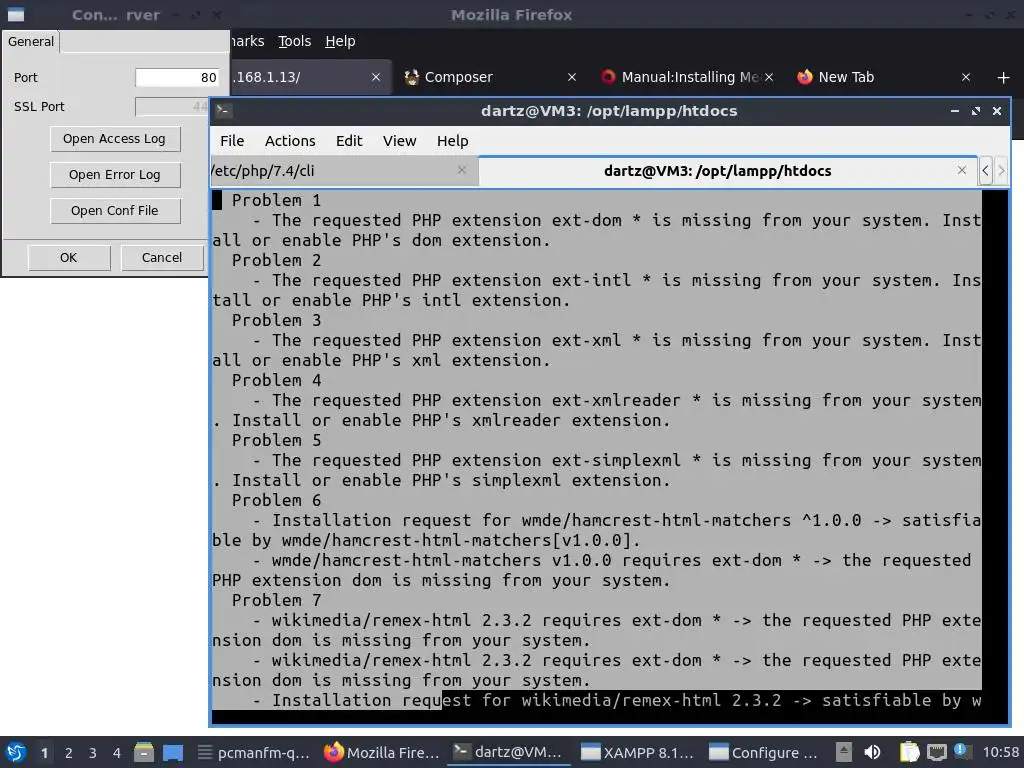
Task: Close the Manual:Installing Firefox tab
Action: pyautogui.click(x=769, y=77)
